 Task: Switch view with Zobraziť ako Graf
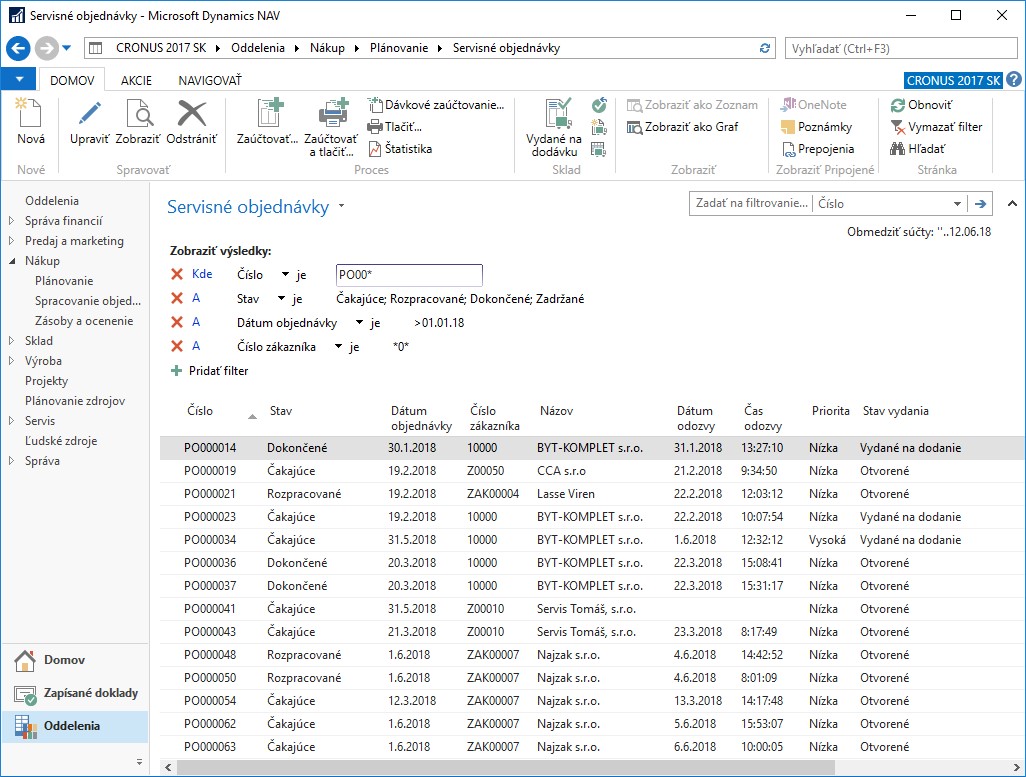coord(682,127)
